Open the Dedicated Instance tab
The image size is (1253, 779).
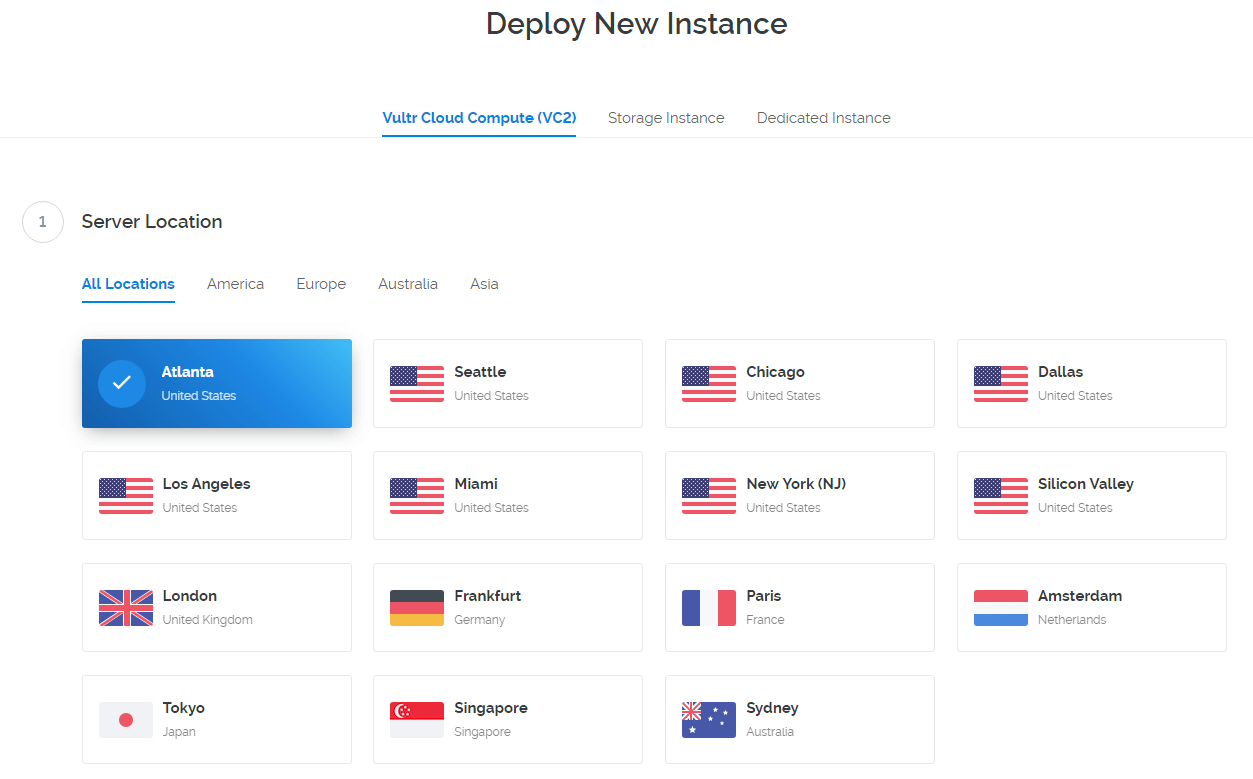[x=823, y=118]
